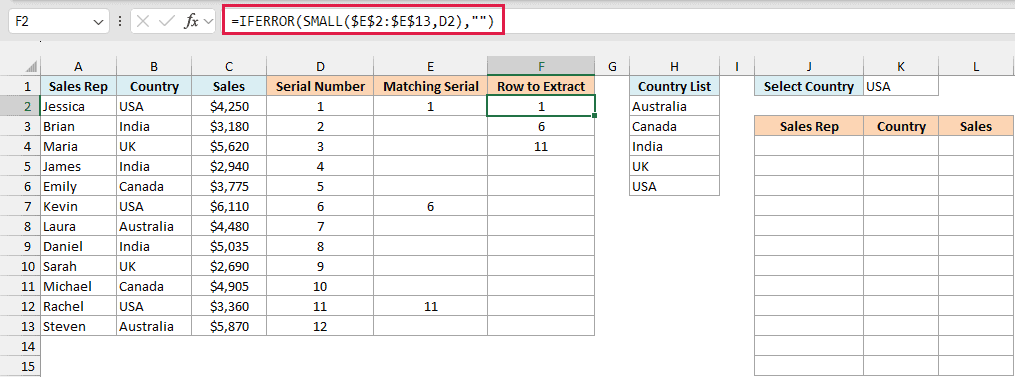Click Matching Serial cell E7 showing 6
Screen dimensions: 1015x377
430,207
